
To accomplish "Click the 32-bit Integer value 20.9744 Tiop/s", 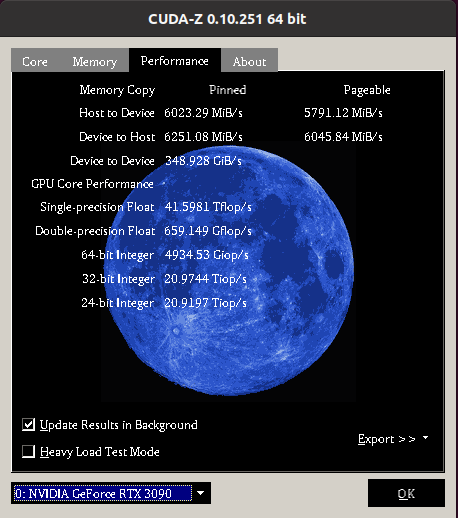I will pos(205,279).
